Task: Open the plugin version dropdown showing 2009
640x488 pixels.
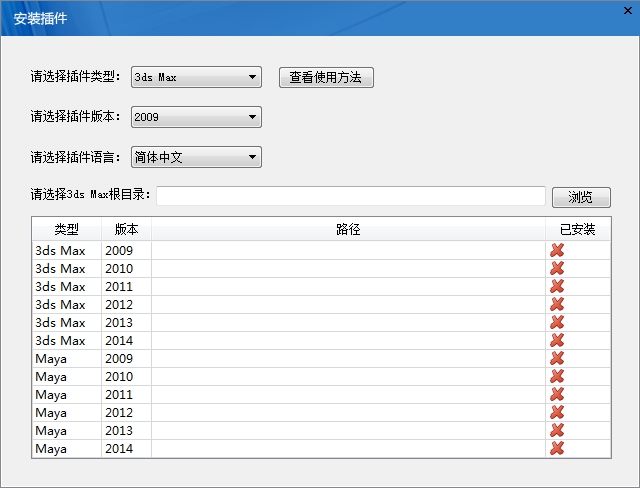Action: tap(196, 117)
